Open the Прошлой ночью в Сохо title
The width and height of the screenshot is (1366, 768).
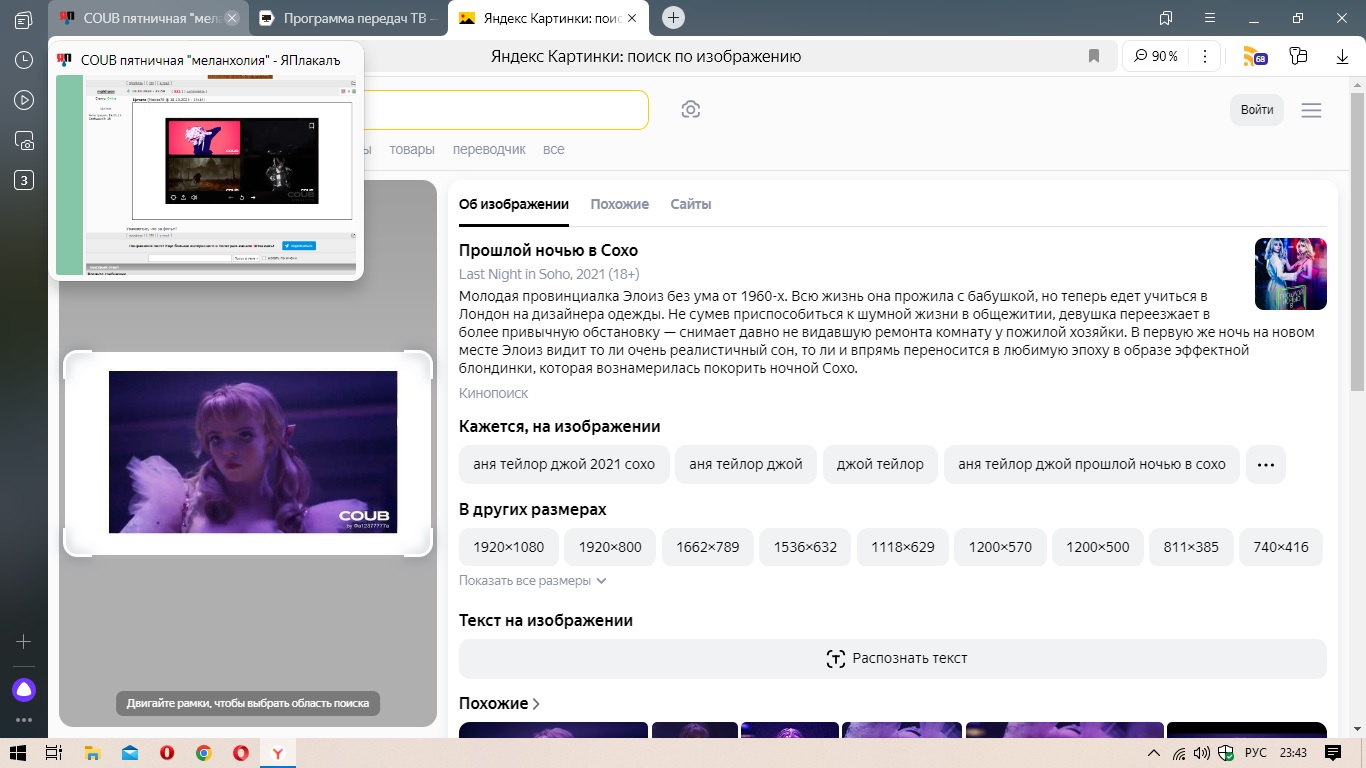pos(548,250)
